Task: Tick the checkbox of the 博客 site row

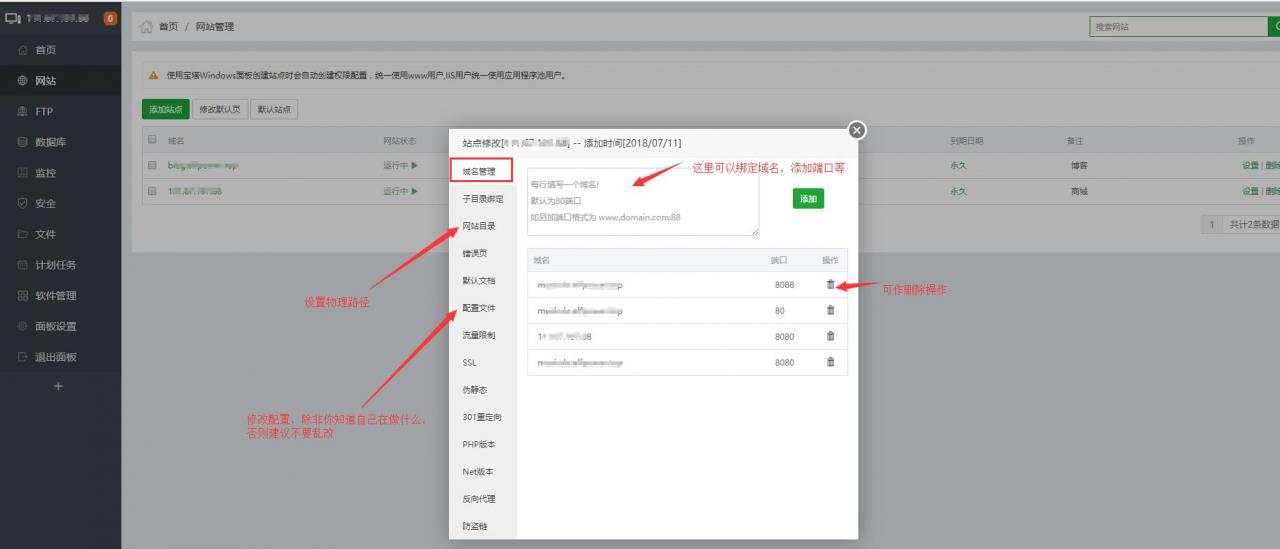Action: tap(153, 165)
